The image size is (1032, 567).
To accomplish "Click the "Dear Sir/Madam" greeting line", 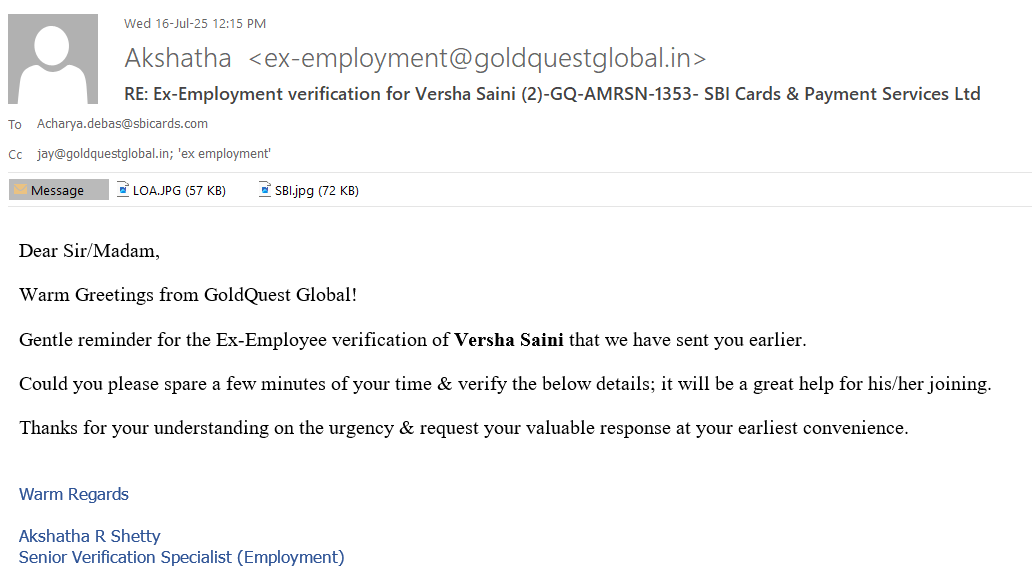I will tap(89, 251).
